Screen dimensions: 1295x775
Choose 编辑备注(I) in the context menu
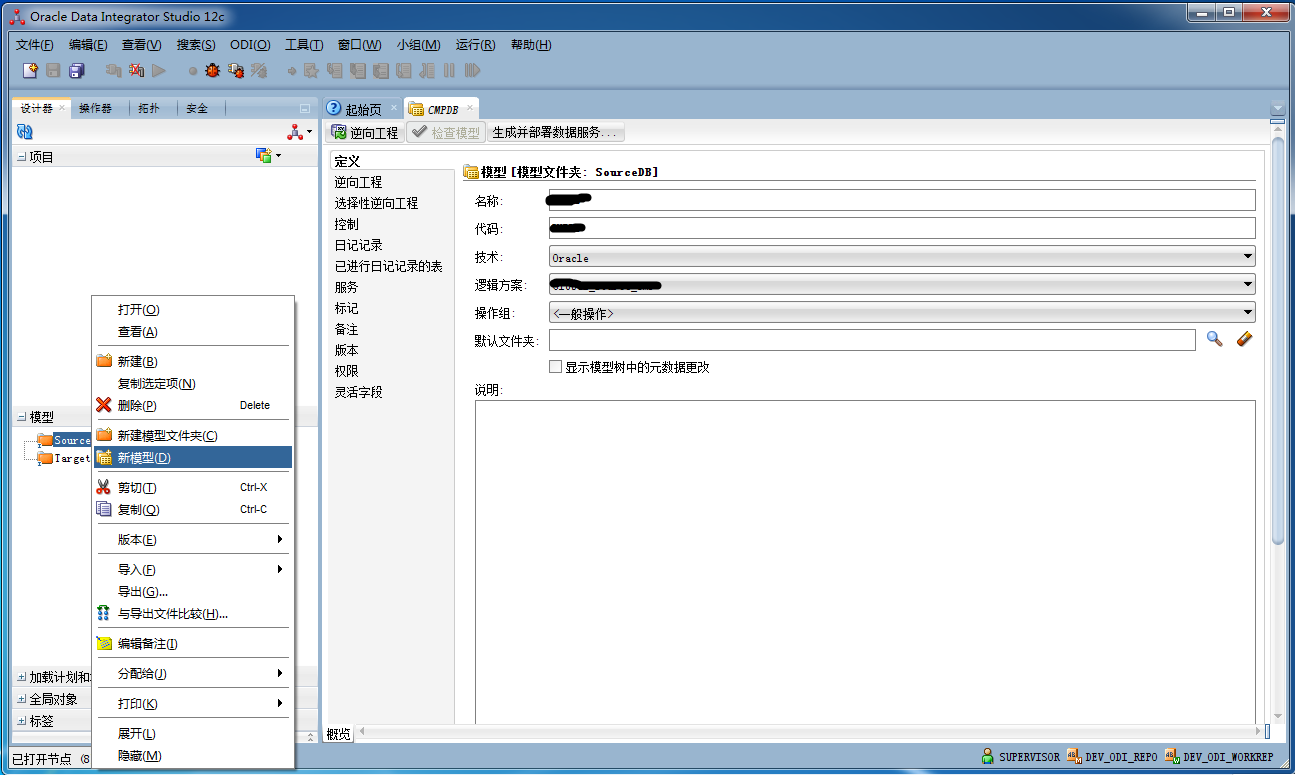pyautogui.click(x=193, y=643)
